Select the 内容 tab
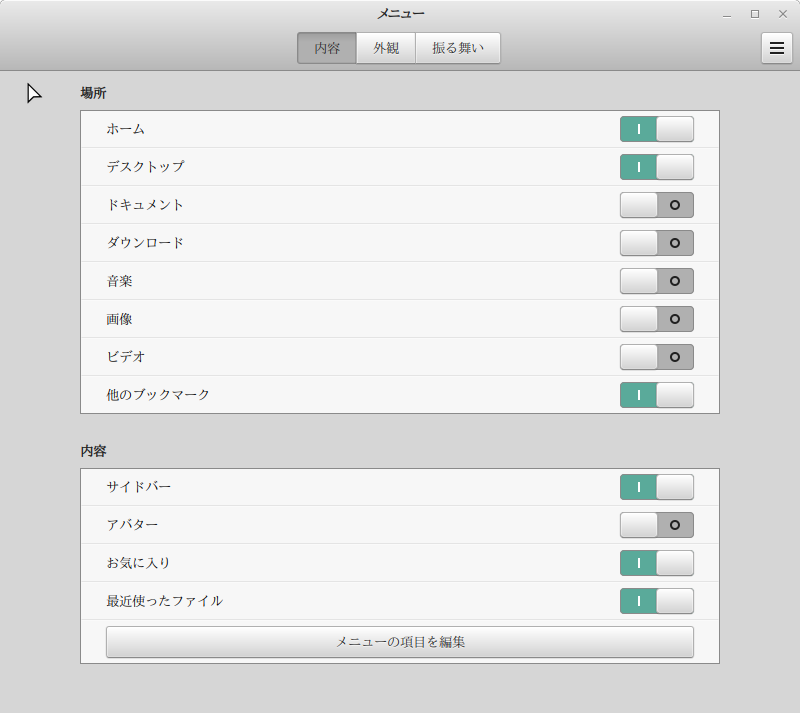The image size is (800, 713). point(327,48)
